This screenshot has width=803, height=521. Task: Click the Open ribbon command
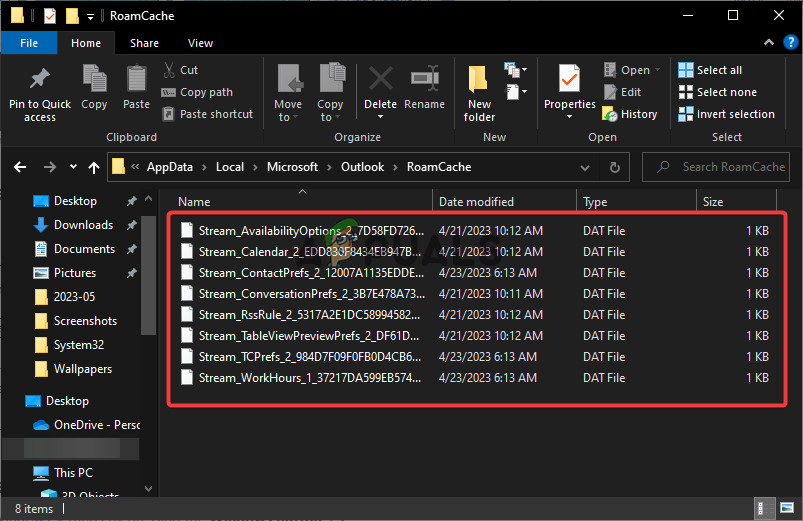pos(632,70)
